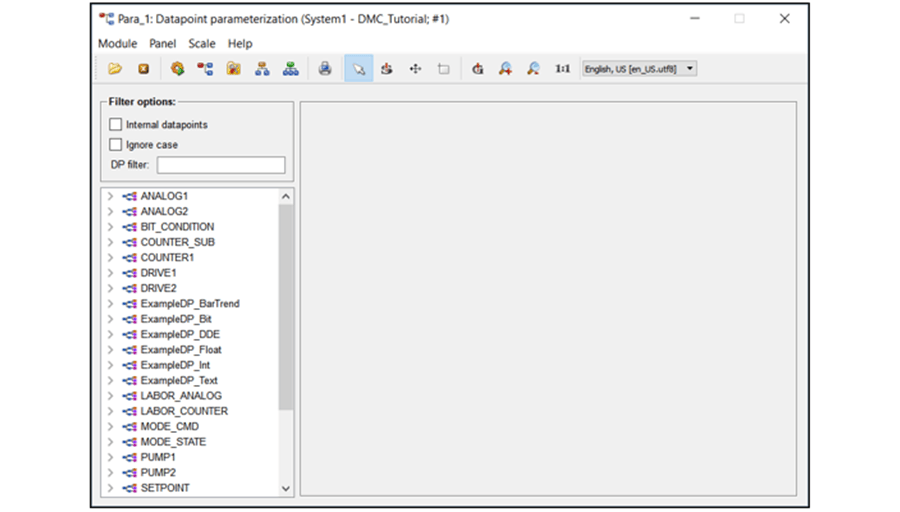Viewport: 900px width, 512px height.
Task: Click the Para window title bar icon
Action: coord(106,19)
